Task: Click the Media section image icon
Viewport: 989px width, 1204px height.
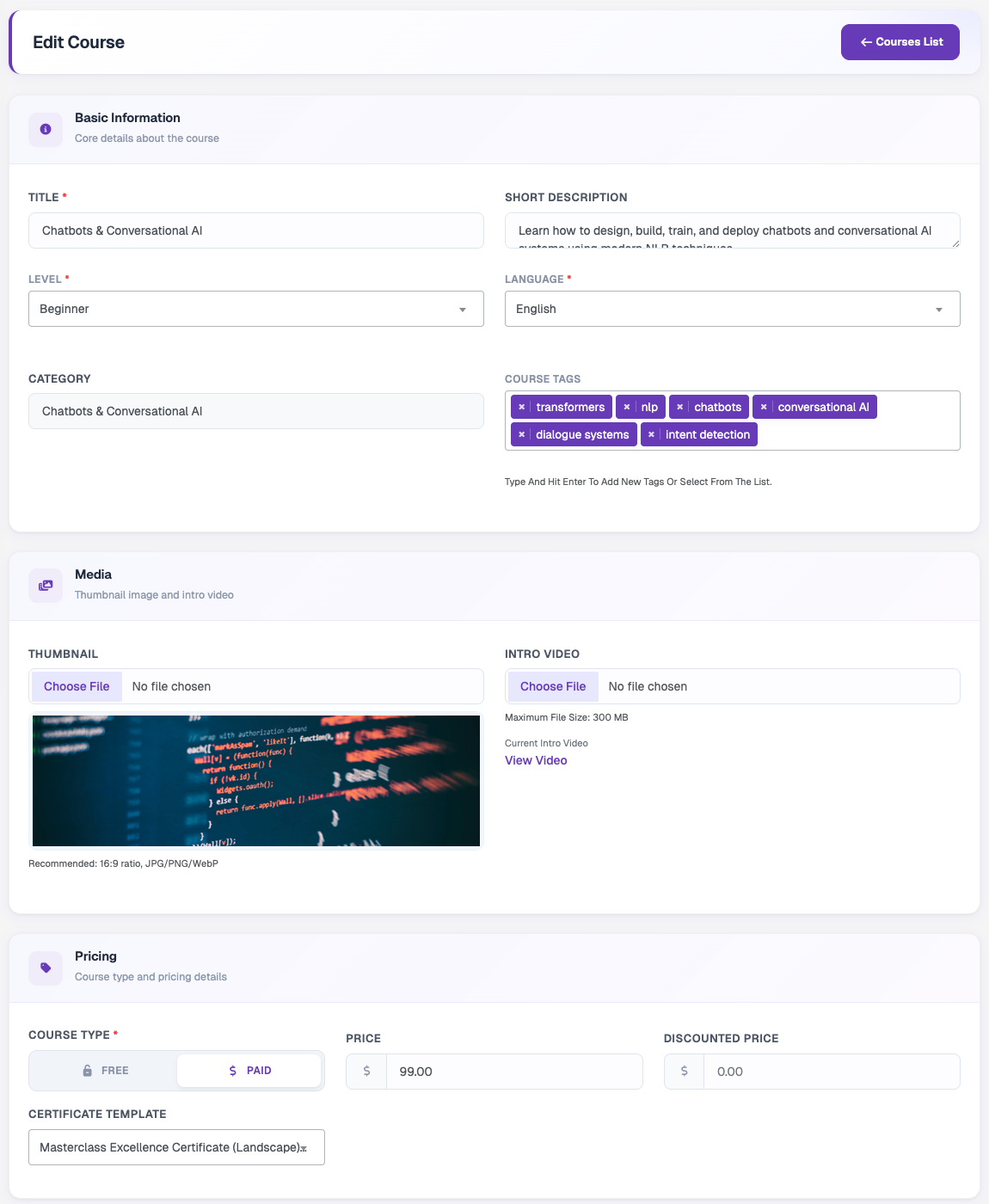Action: click(x=46, y=586)
